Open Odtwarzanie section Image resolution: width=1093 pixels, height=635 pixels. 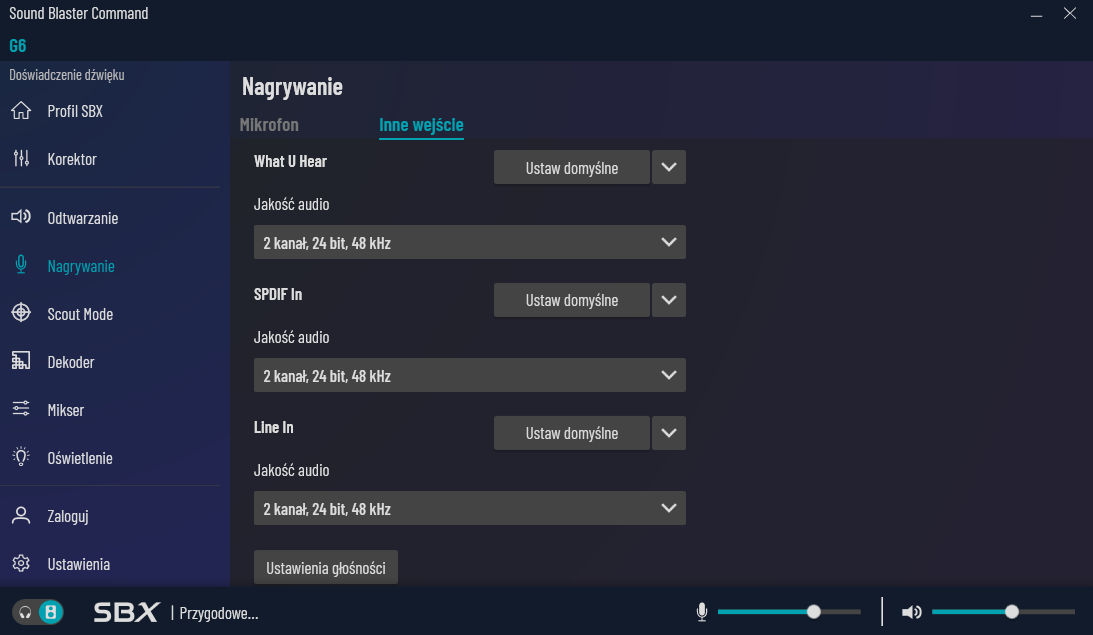[82, 218]
